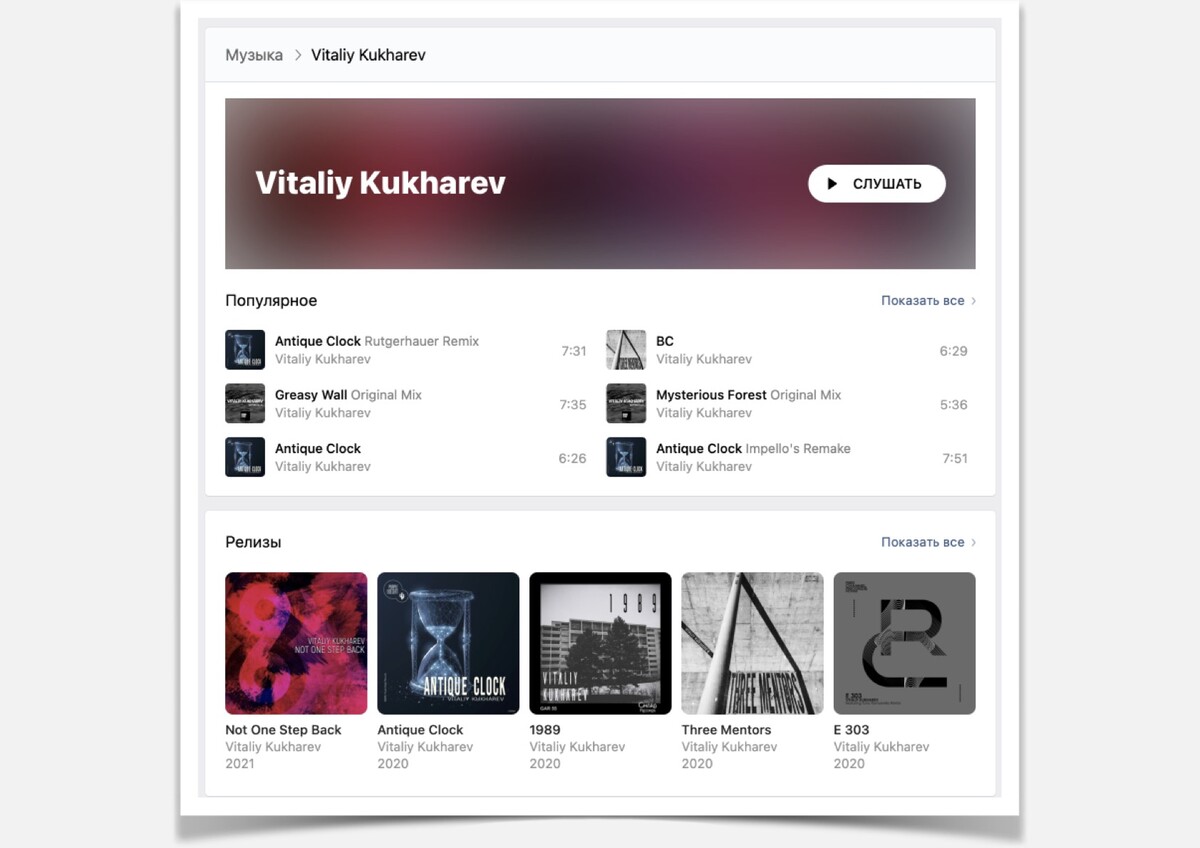Select the Mysterious Forest Original Mix title
This screenshot has height=848, width=1200.
pyautogui.click(x=748, y=395)
